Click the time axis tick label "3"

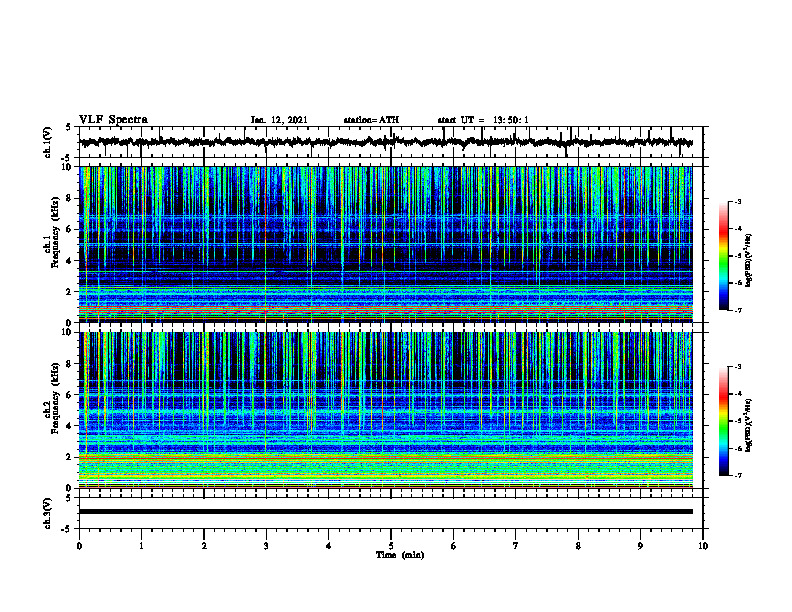pyautogui.click(x=266, y=546)
